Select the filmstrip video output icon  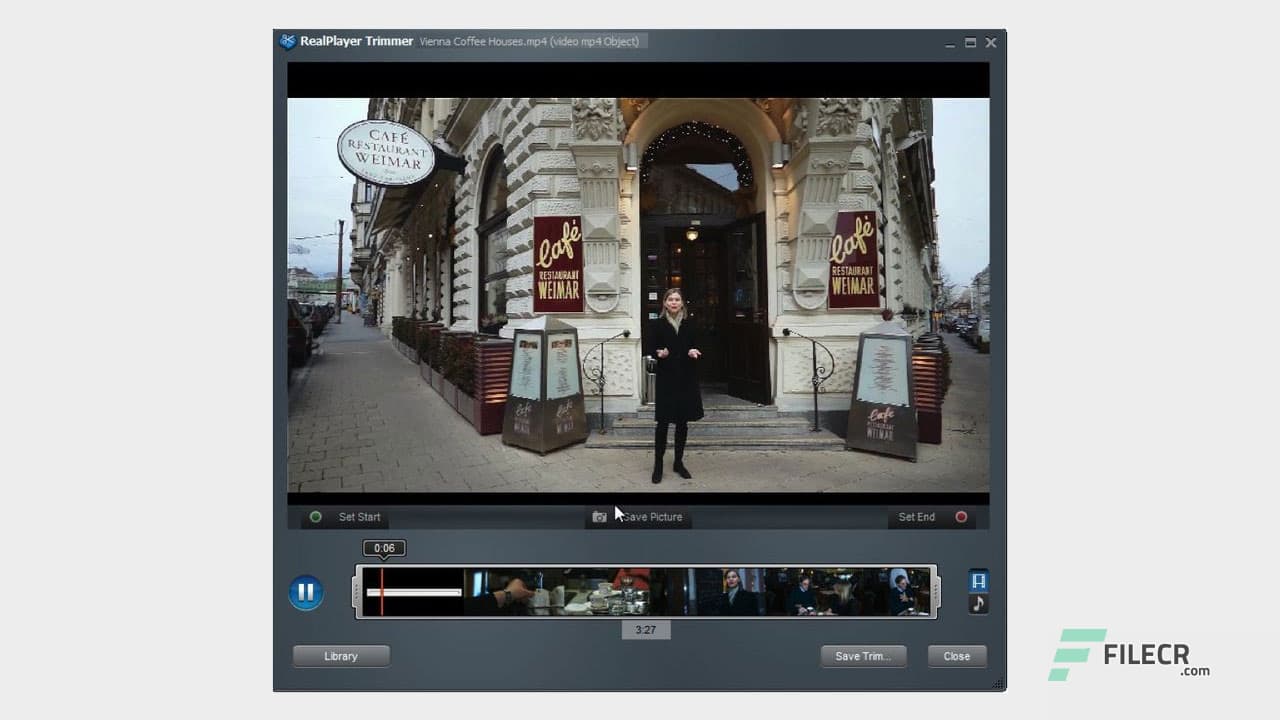[x=977, y=579]
